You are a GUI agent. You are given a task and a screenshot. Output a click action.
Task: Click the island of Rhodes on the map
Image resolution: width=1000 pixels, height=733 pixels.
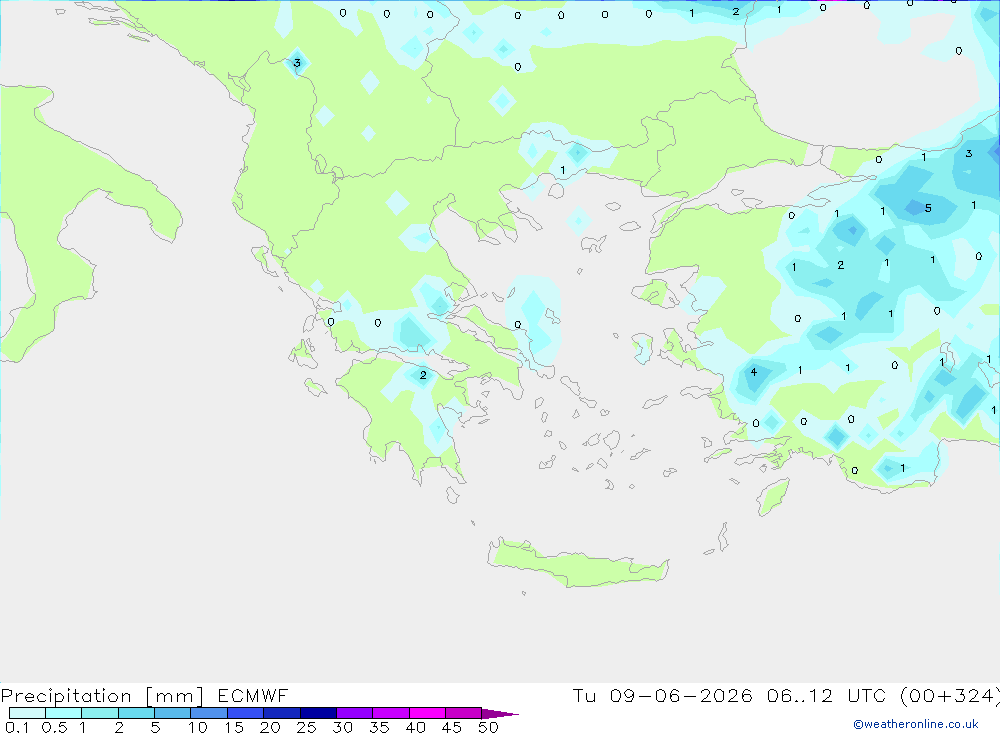pos(773,496)
